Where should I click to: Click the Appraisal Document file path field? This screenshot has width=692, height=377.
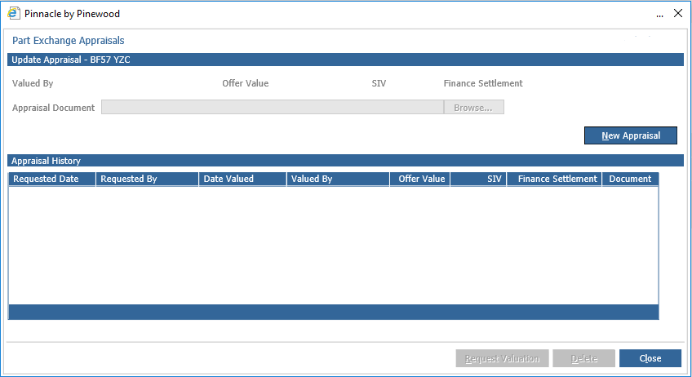tap(272, 107)
